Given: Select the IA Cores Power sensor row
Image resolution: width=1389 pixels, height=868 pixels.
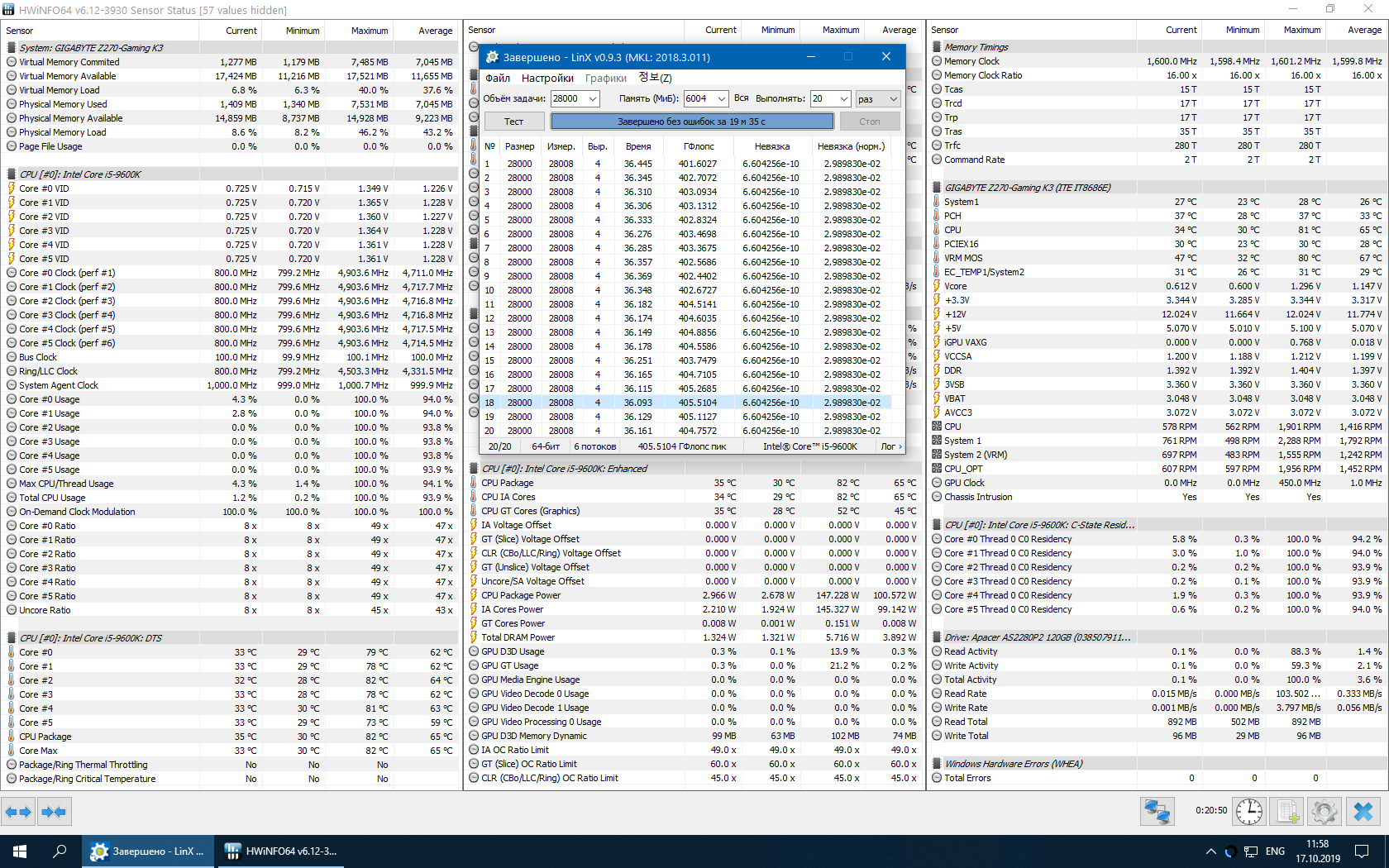Looking at the screenshot, I should [x=693, y=609].
